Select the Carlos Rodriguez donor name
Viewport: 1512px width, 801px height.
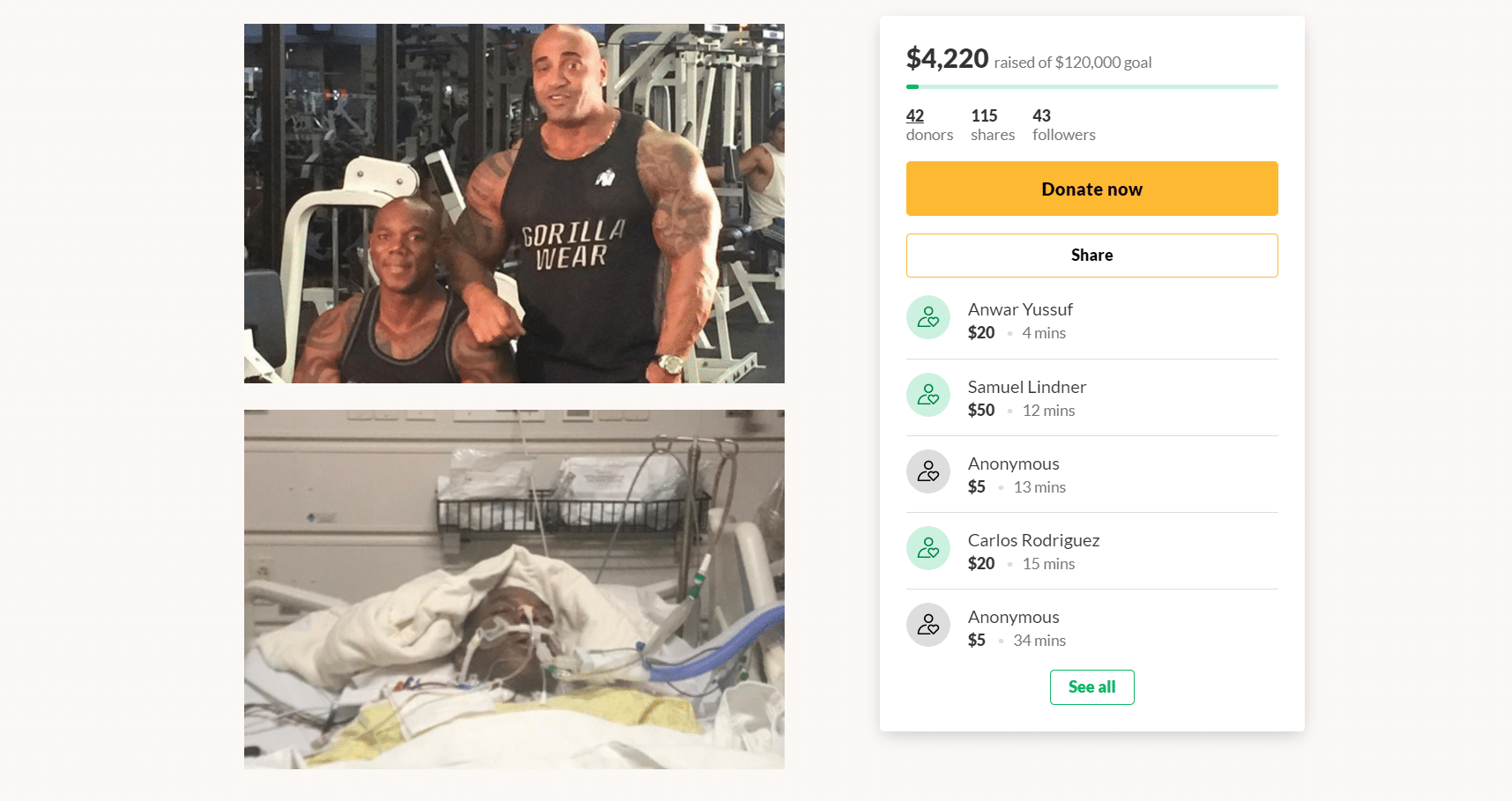pos(1033,540)
